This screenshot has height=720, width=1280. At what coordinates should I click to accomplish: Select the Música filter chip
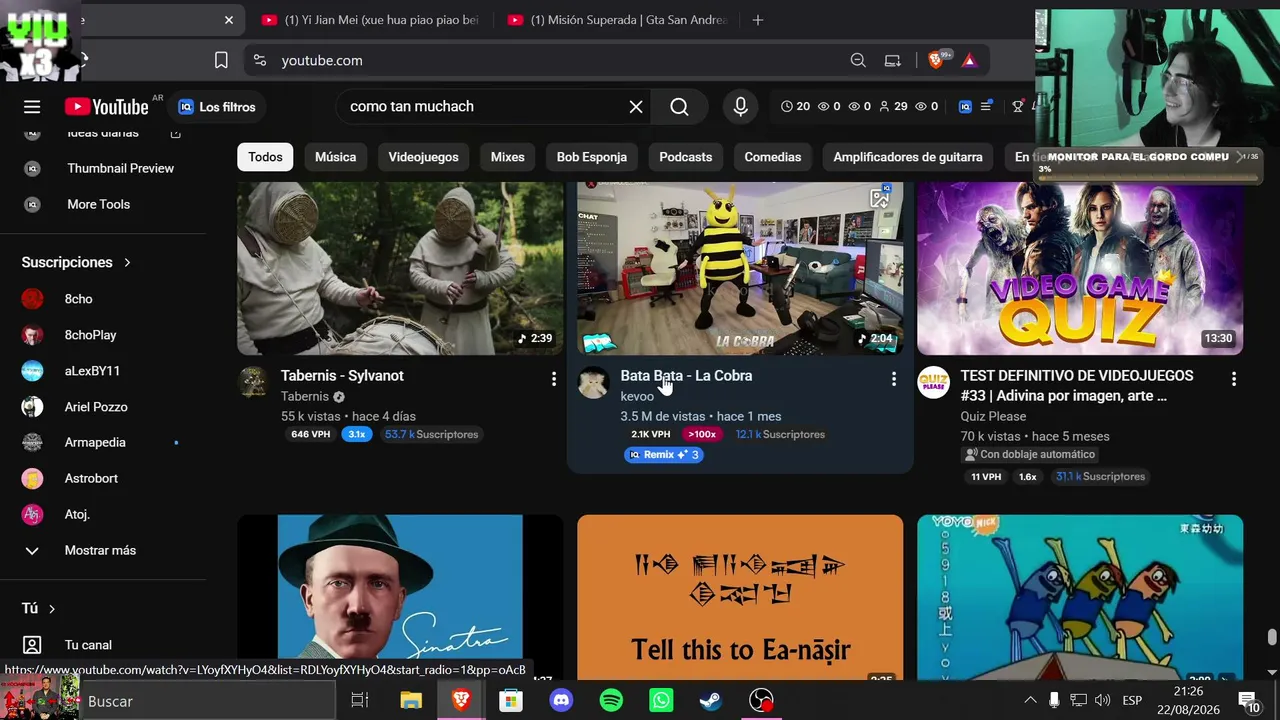pyautogui.click(x=335, y=157)
